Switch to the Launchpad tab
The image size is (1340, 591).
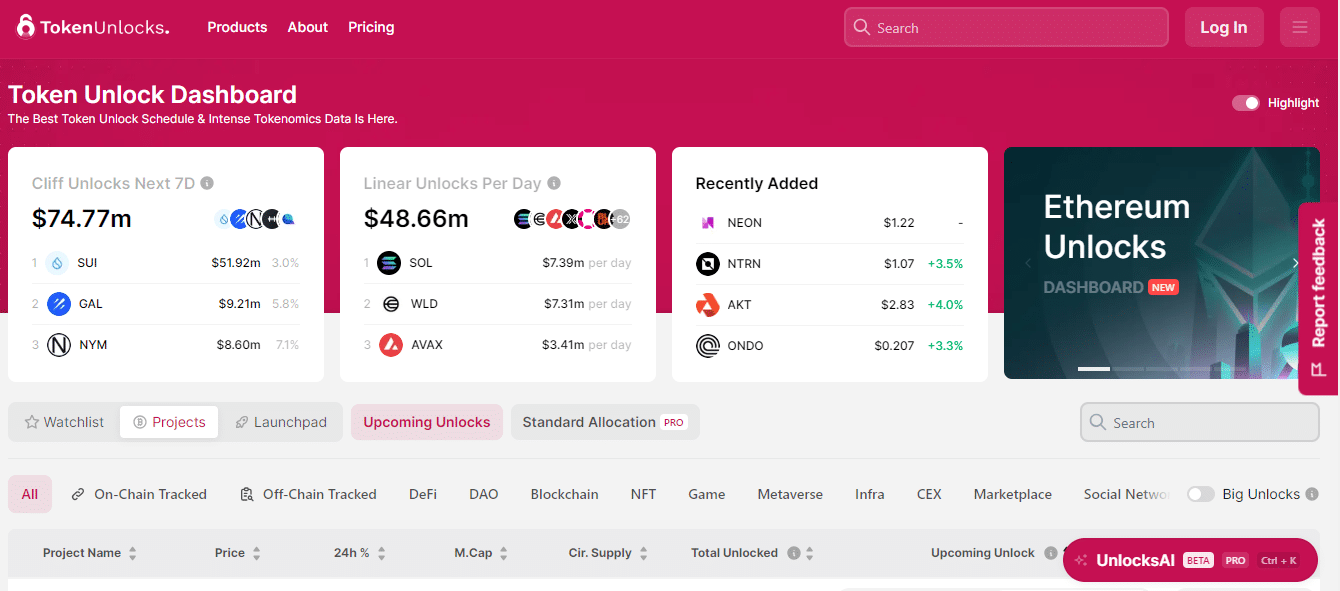(281, 422)
